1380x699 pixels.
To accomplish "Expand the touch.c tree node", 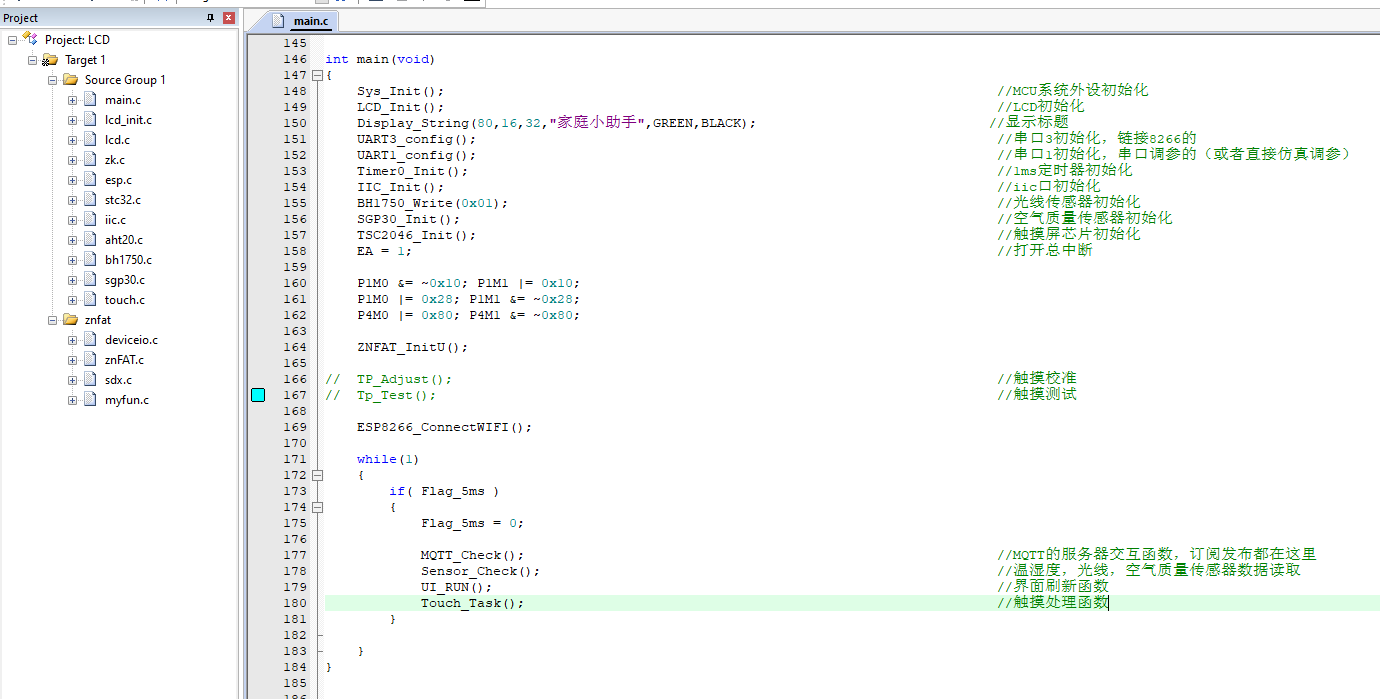I will [x=72, y=300].
